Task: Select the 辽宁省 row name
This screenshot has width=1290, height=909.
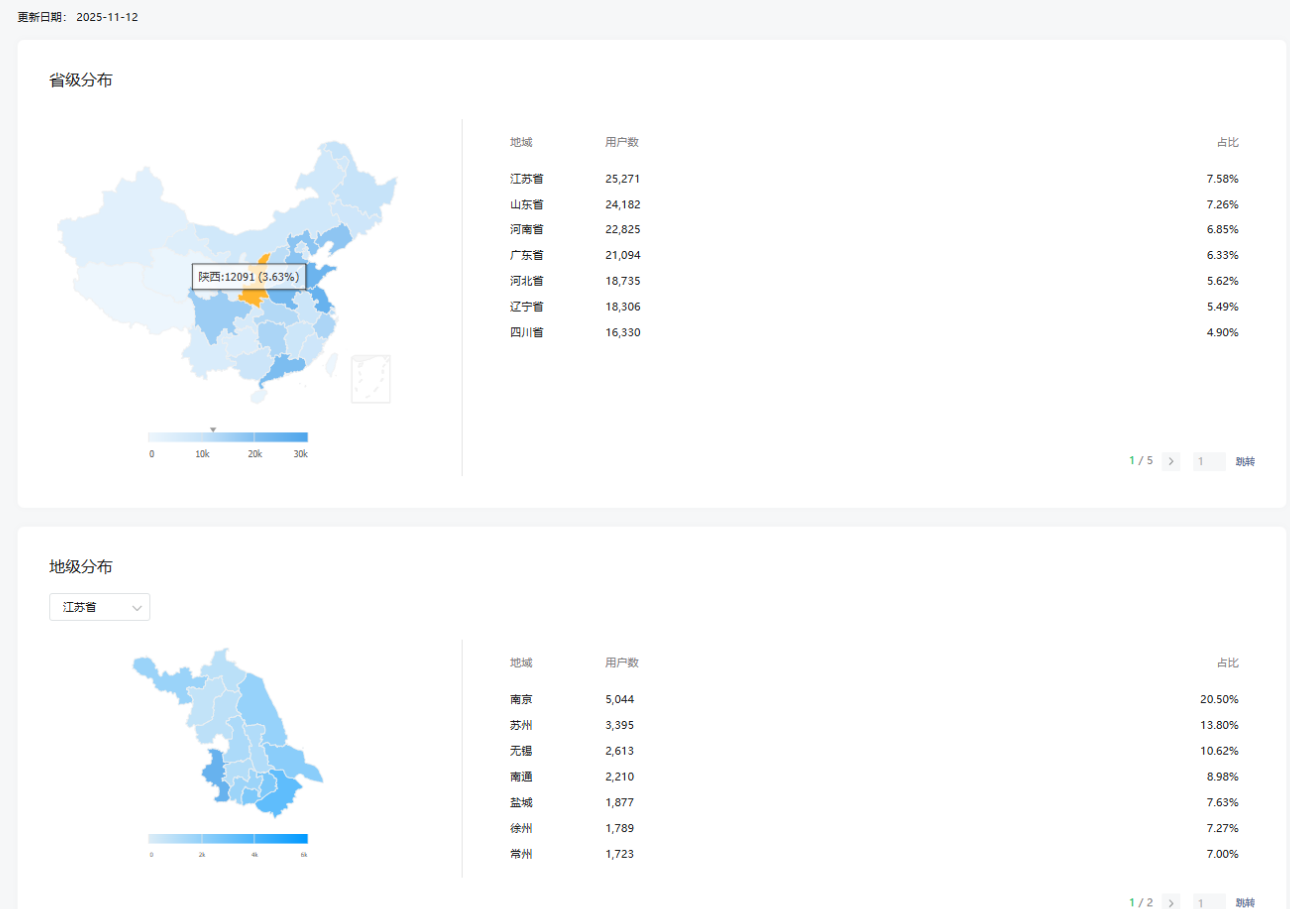Action: (526, 306)
